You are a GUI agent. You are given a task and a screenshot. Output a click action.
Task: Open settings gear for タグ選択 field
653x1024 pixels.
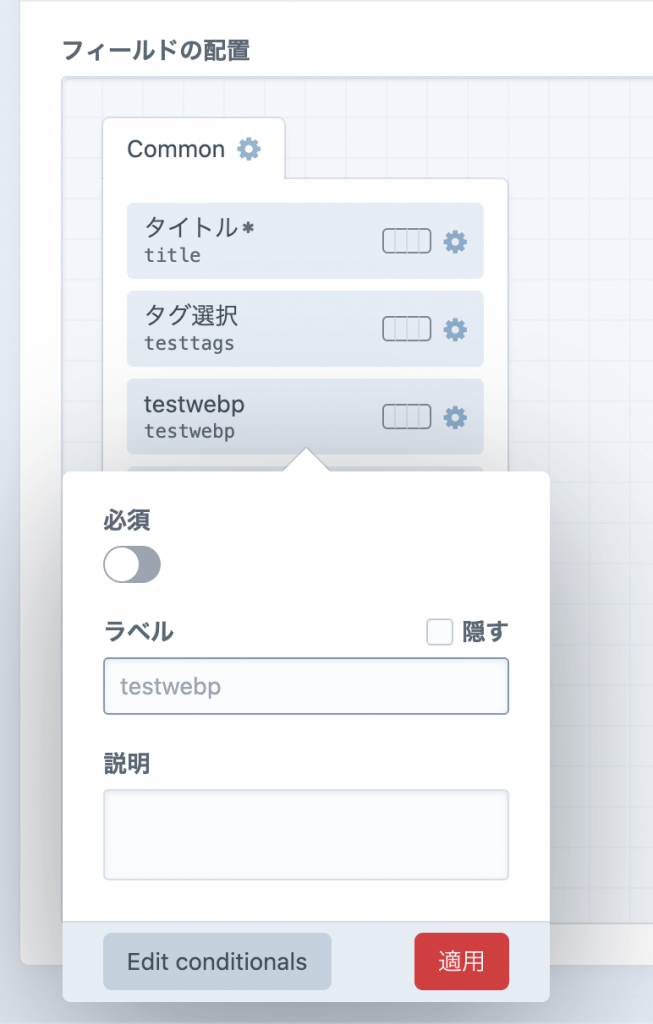click(x=455, y=329)
